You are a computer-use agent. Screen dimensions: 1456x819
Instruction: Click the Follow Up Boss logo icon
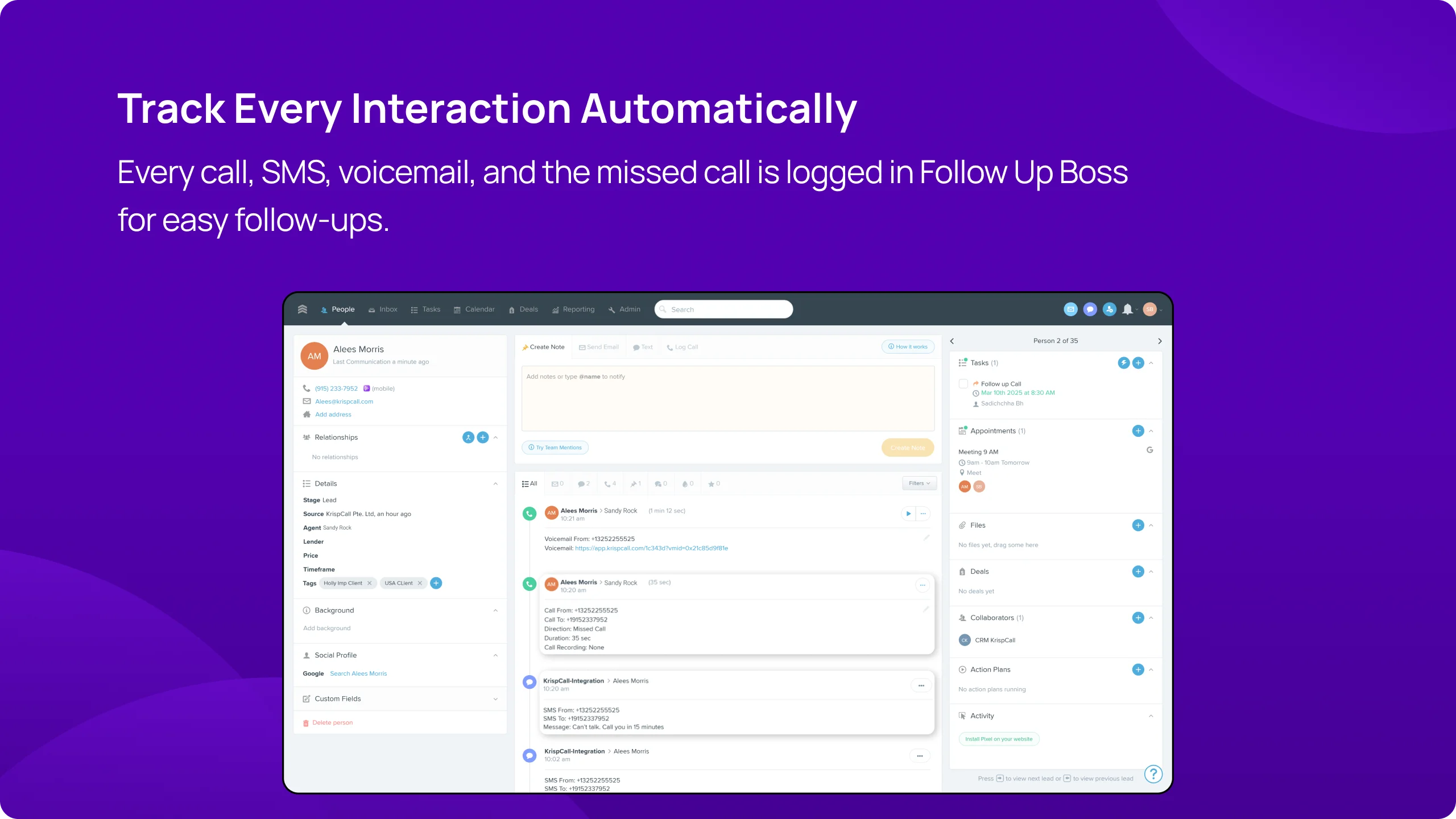pos(302,309)
